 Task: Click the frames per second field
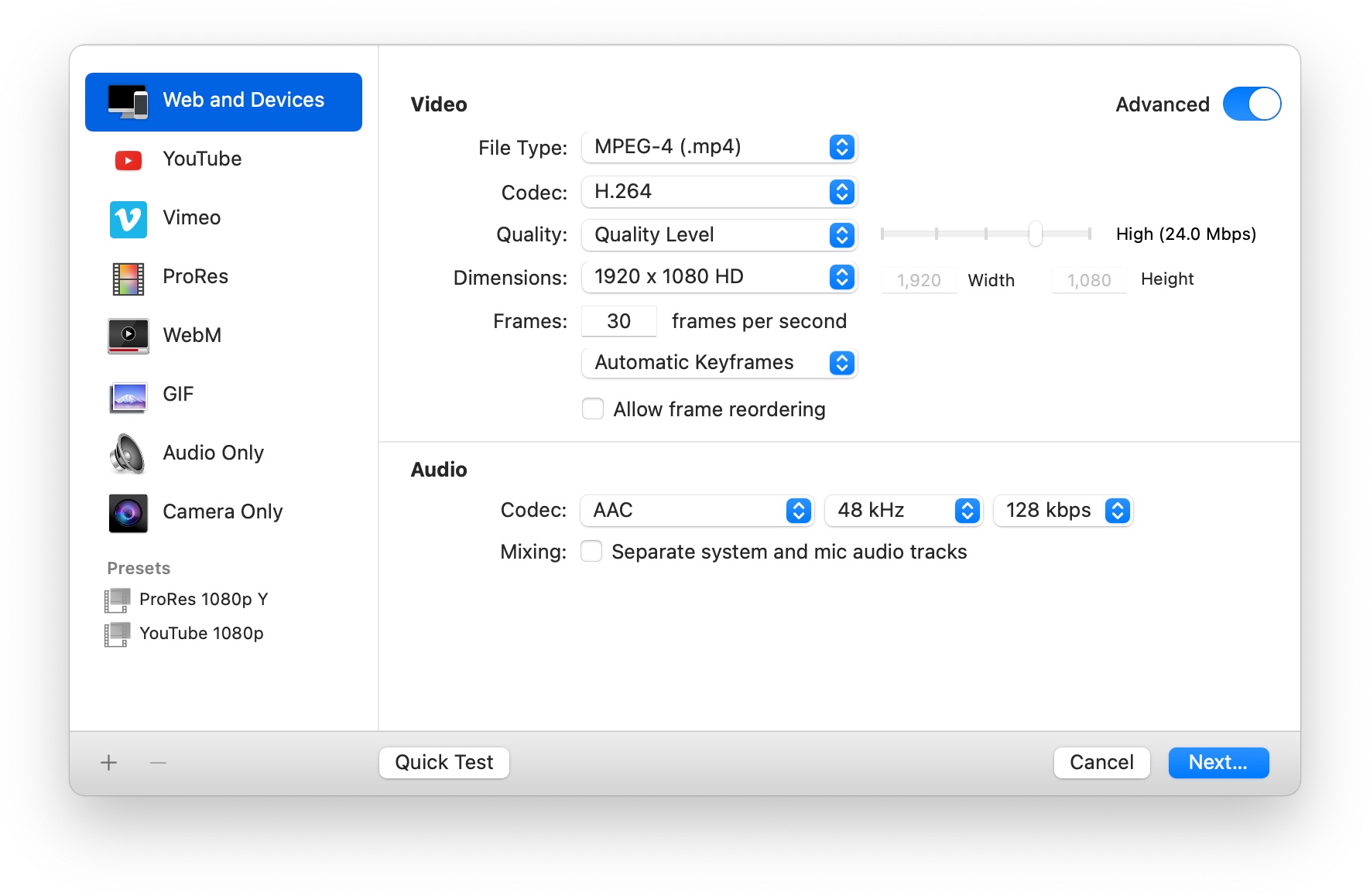coord(619,321)
